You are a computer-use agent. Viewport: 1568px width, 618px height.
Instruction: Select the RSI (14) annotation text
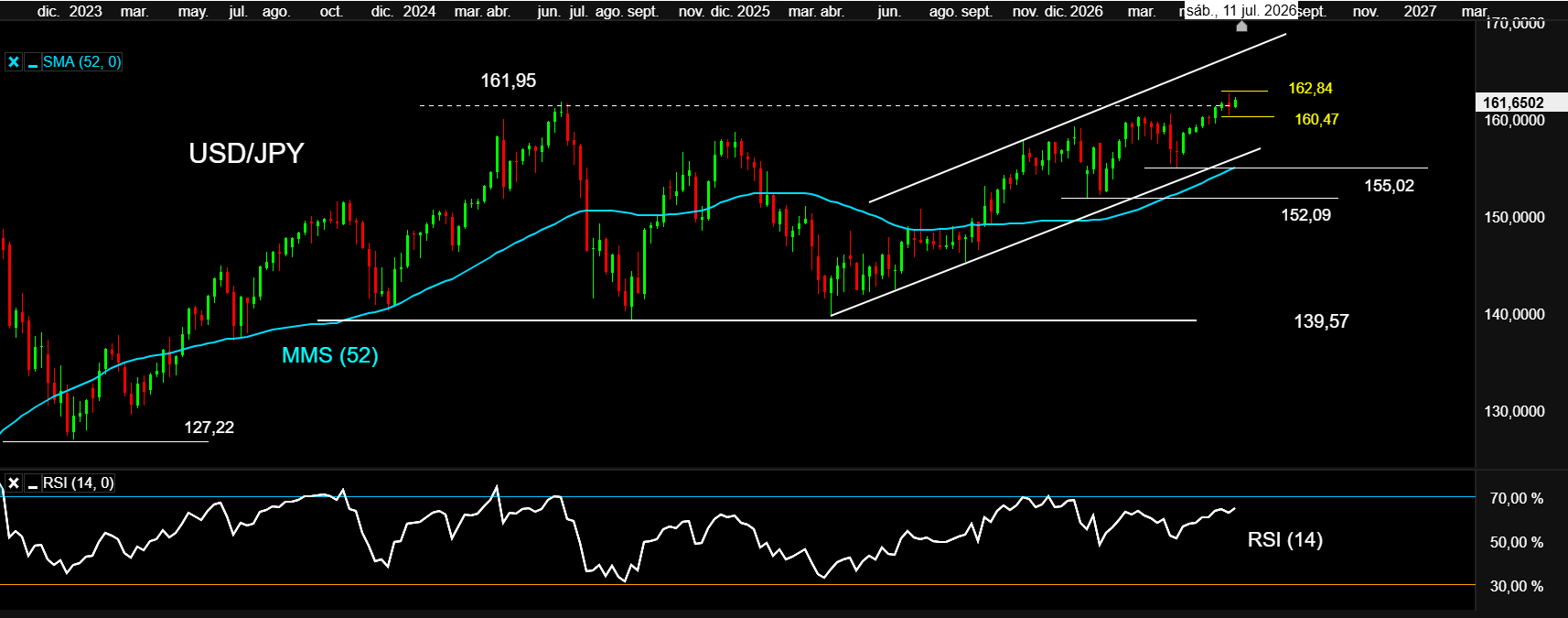1284,540
